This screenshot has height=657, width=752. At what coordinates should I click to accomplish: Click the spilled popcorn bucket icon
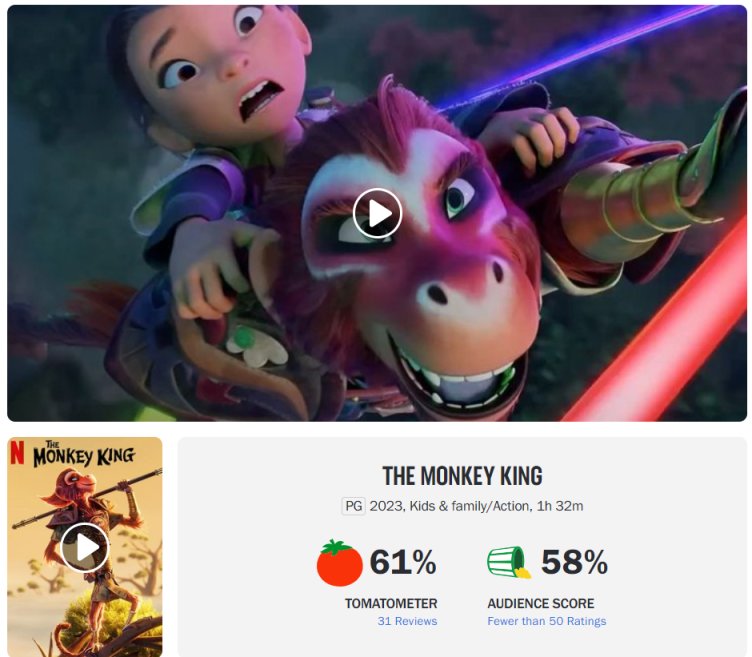tap(509, 562)
